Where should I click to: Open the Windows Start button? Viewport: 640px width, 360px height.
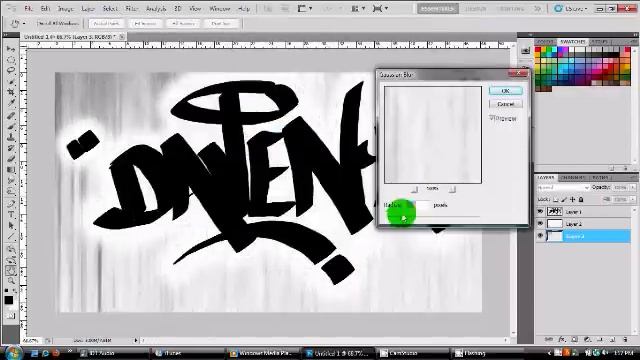click(x=13, y=352)
